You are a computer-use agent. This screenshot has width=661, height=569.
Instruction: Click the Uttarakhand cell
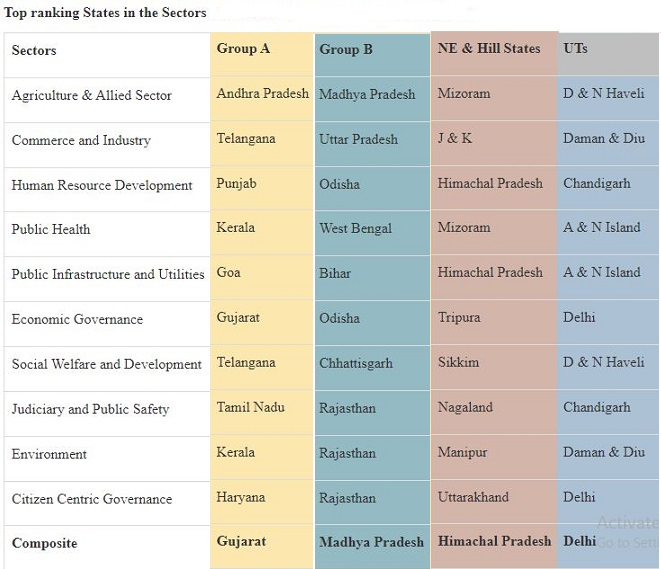click(473, 497)
